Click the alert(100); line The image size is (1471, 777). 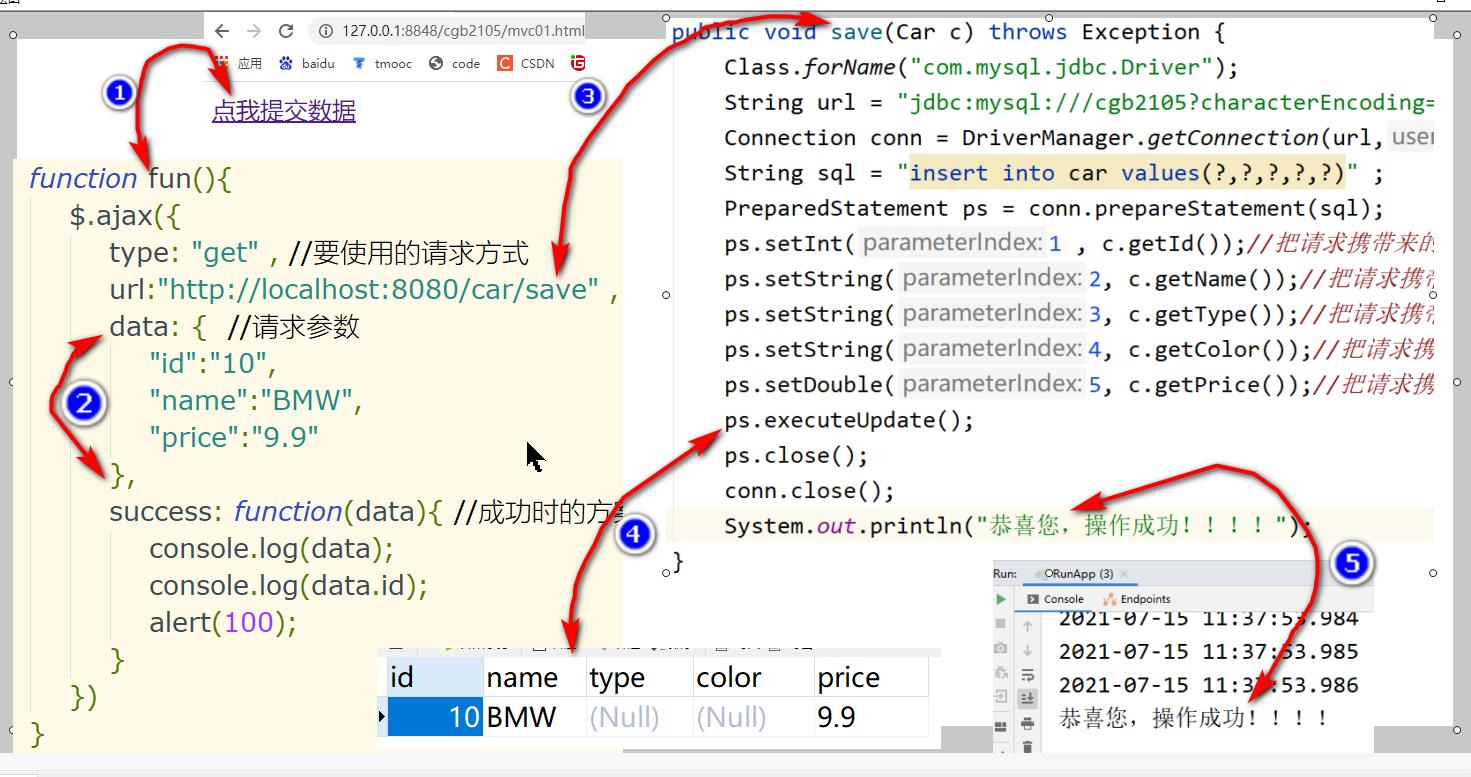click(223, 622)
